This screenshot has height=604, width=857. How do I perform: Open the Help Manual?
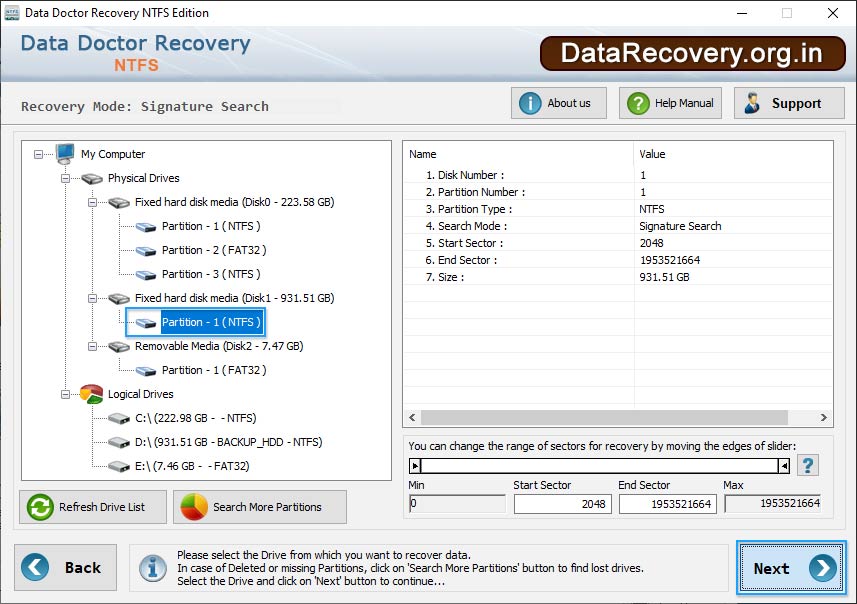click(670, 103)
